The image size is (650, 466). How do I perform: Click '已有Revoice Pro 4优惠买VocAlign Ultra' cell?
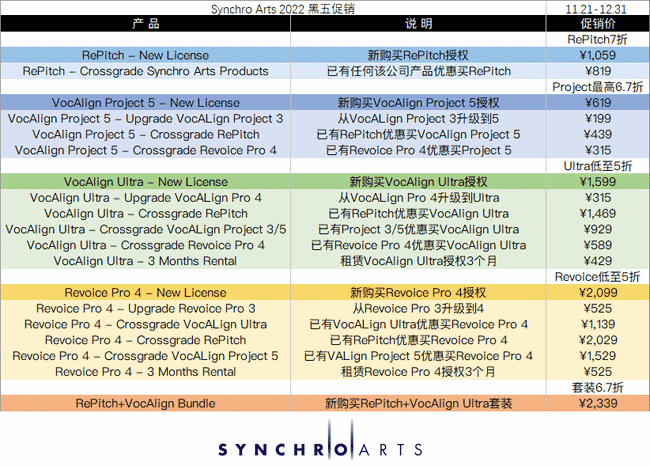coord(418,245)
